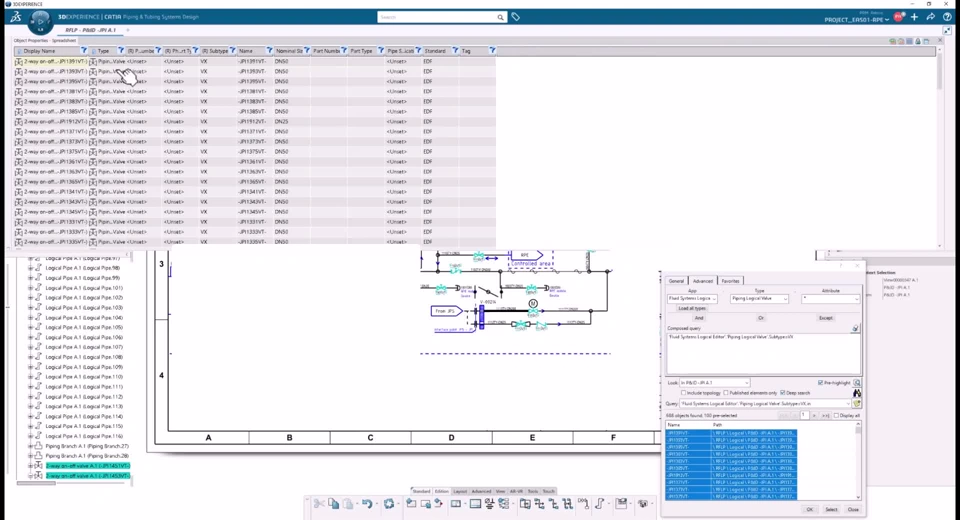This screenshot has height=520, width=960.
Task: Select Logical Pipe.105 in the tree
Action: (84, 327)
